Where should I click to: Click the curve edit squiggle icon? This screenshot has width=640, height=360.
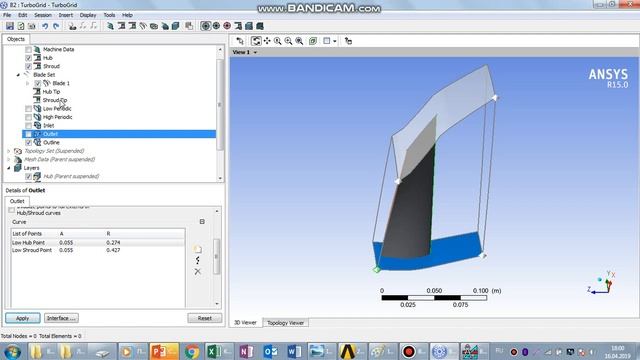tap(198, 260)
